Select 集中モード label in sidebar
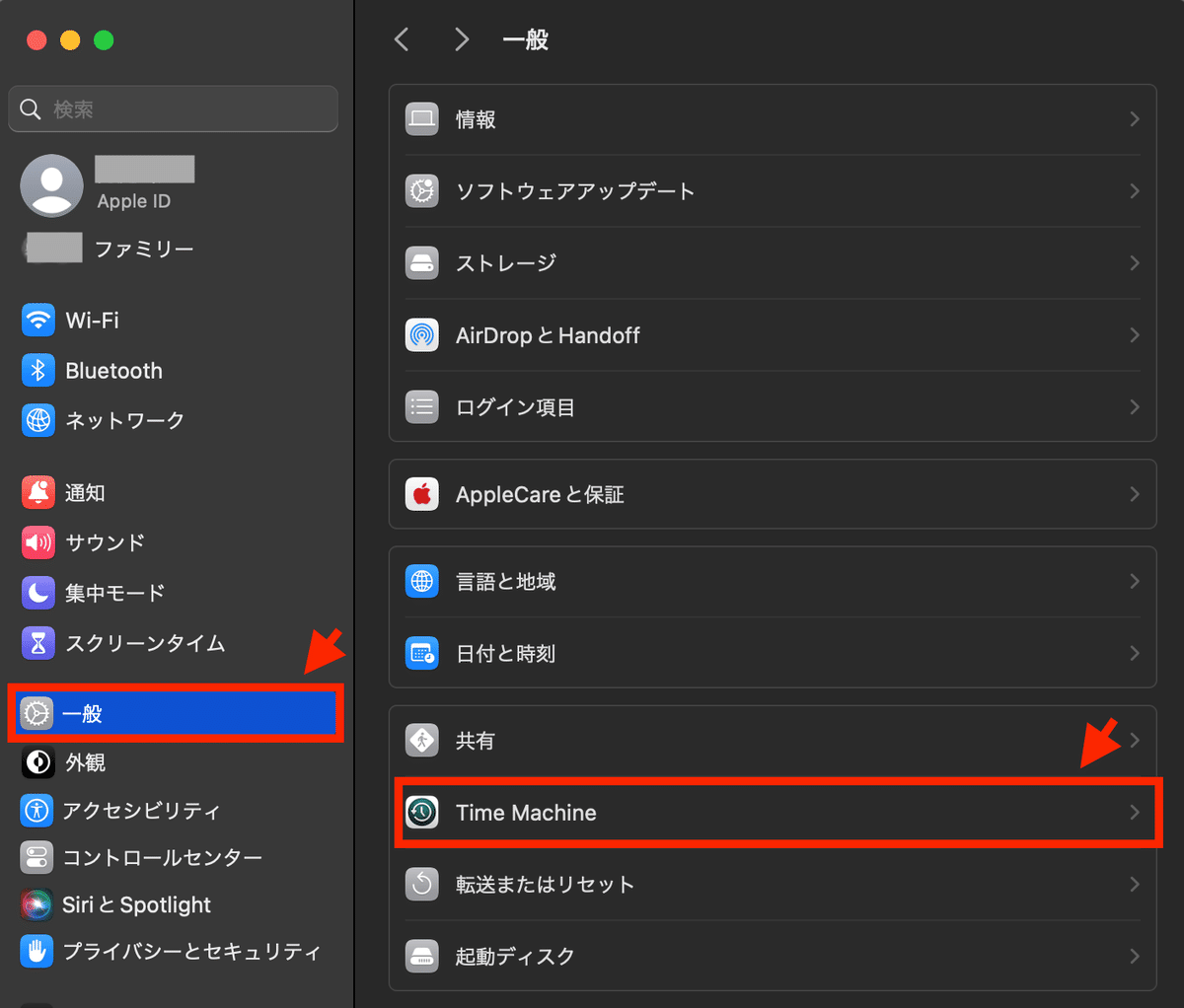Image resolution: width=1184 pixels, height=1008 pixels. [114, 593]
